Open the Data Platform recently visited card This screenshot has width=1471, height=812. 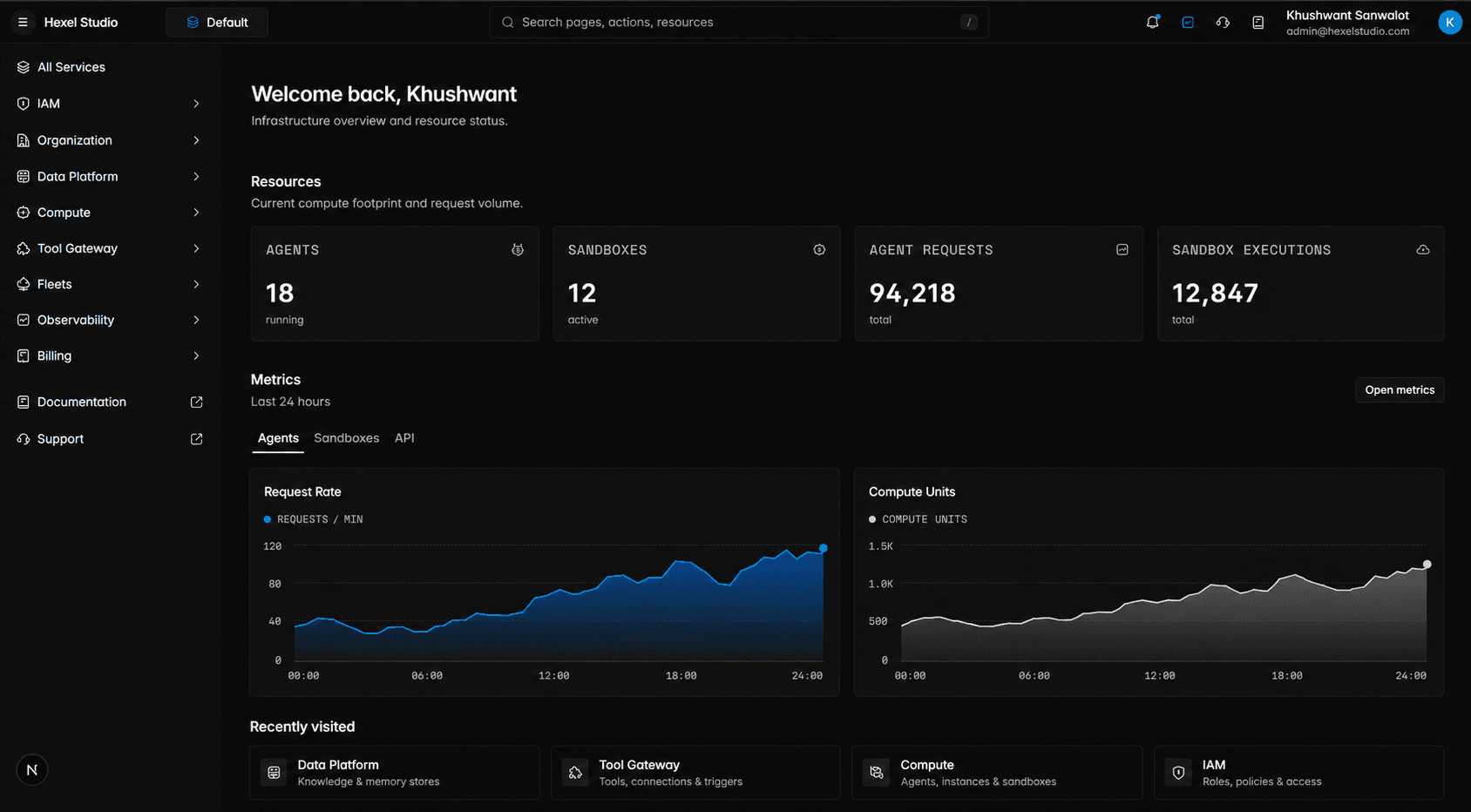395,773
